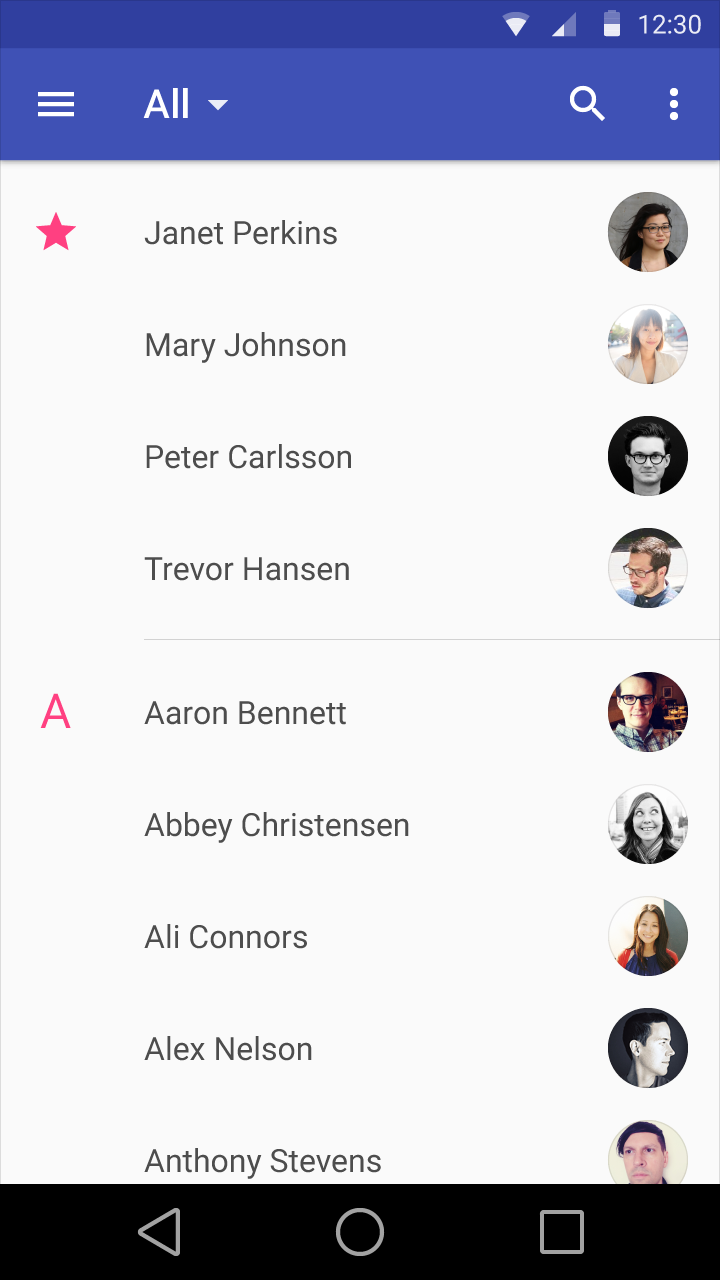Select Alex Nelson from contacts

pos(228,1049)
